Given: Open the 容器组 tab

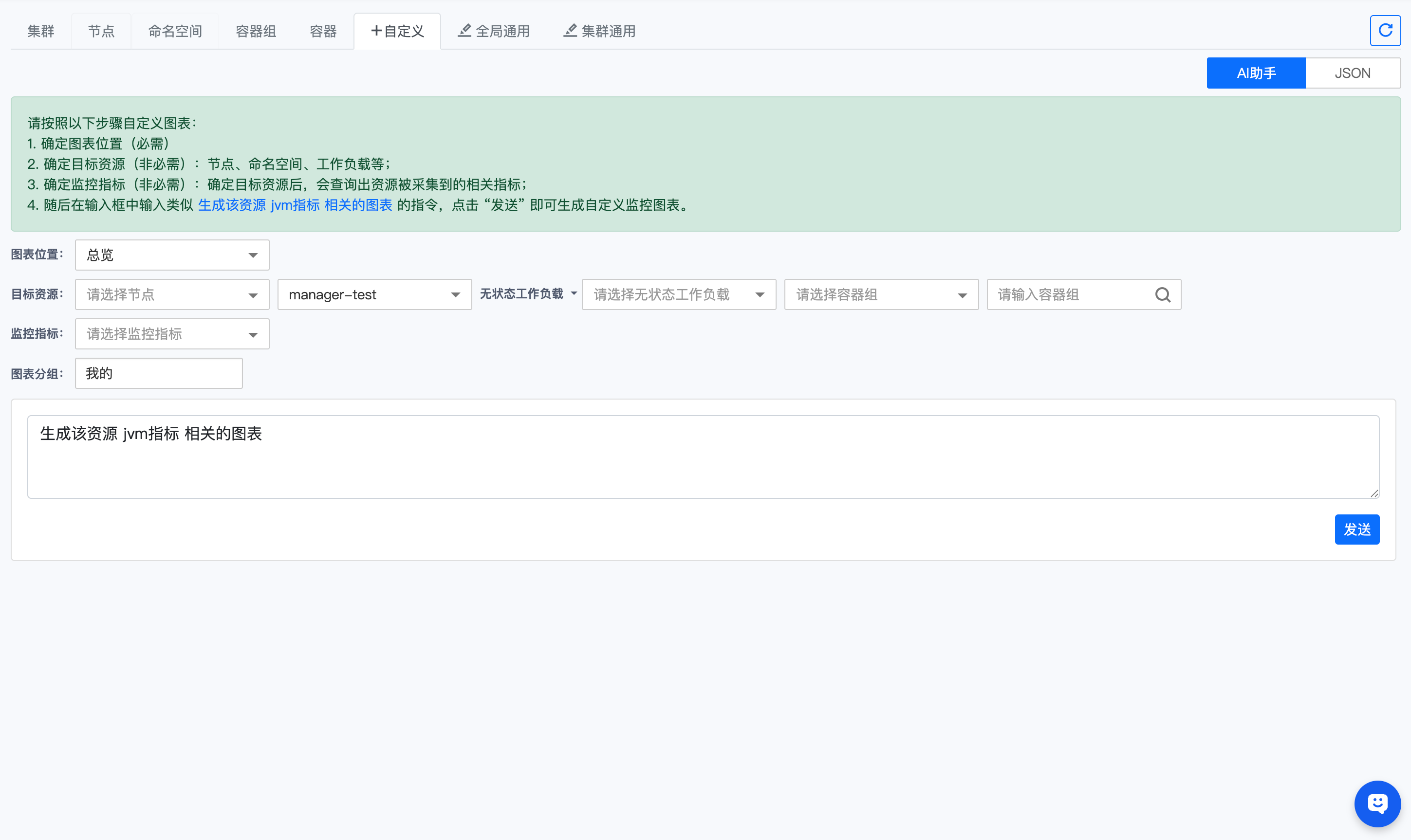Looking at the screenshot, I should click(255, 31).
